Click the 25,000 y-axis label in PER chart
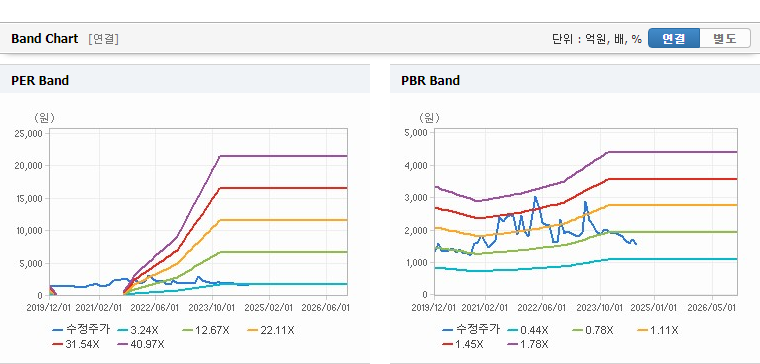 coord(29,133)
